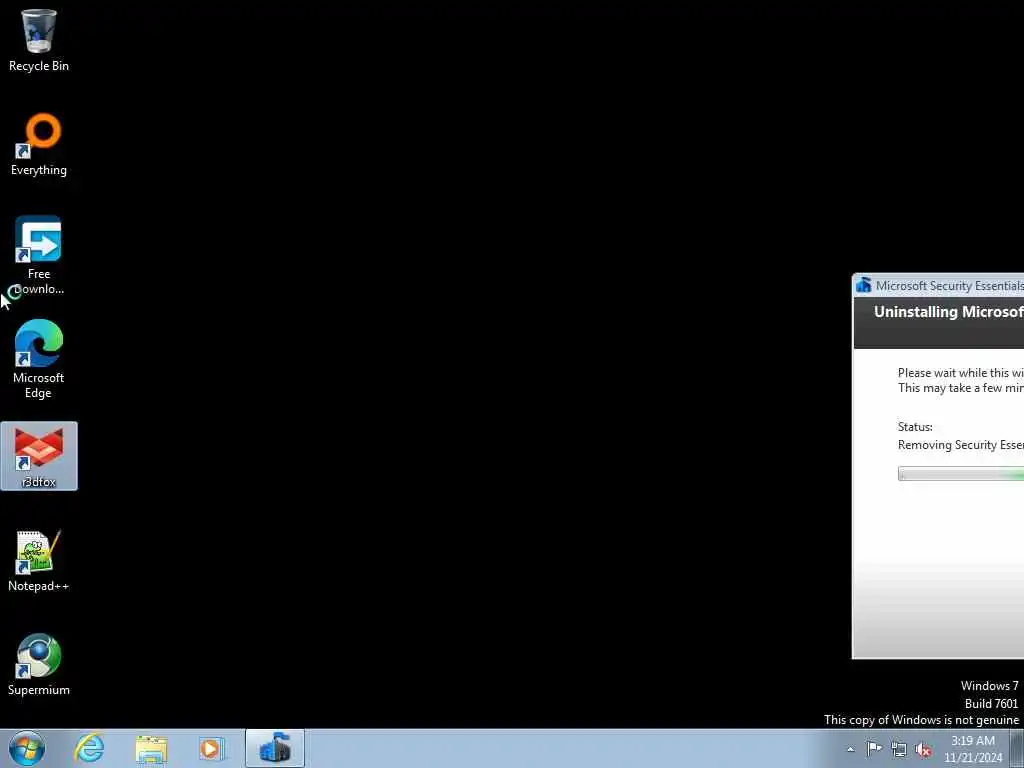Open the Notepad++ desktop shortcut
This screenshot has height=768, width=1024.
point(39,561)
